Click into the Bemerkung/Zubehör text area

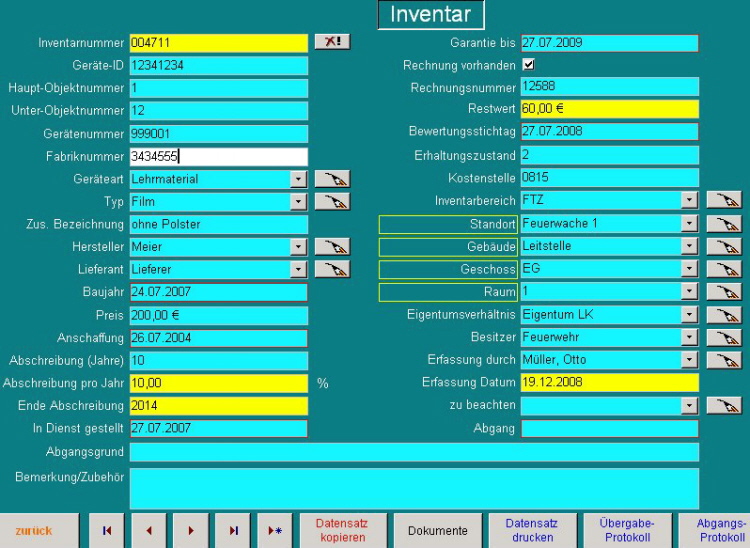(414, 488)
